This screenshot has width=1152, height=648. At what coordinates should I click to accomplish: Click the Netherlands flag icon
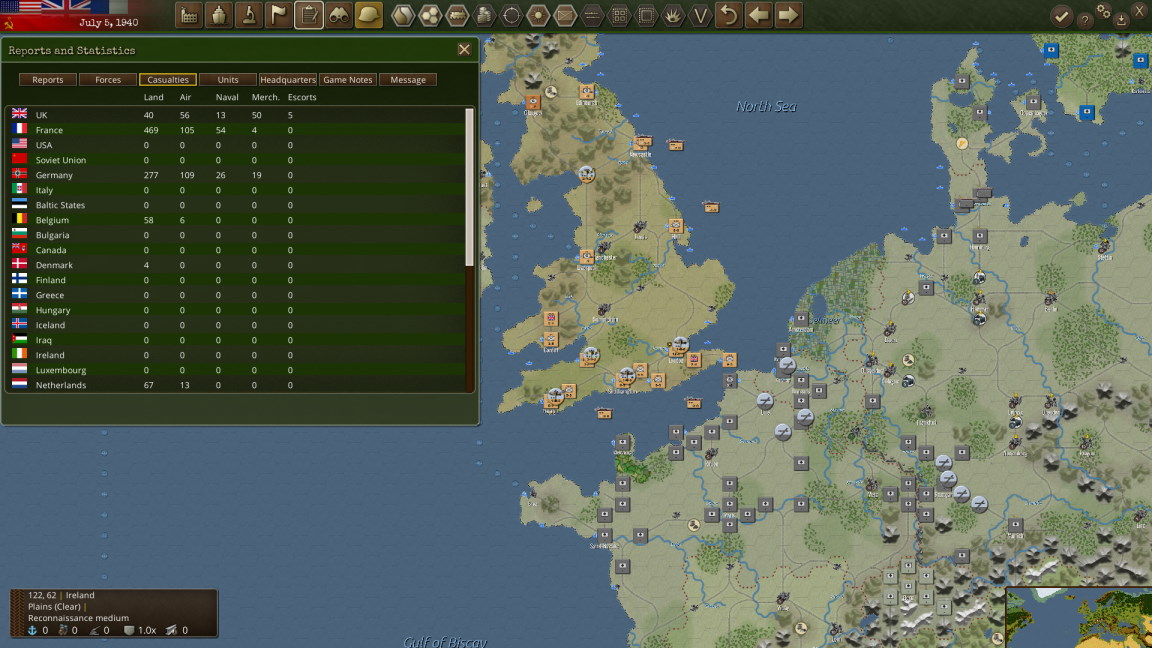20,384
